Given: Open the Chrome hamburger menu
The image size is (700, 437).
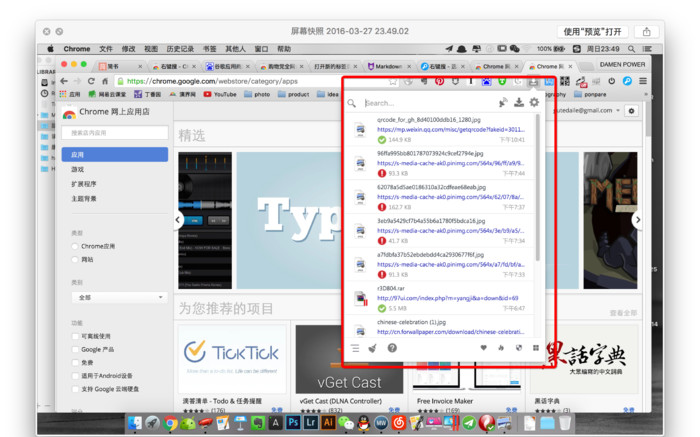Looking at the screenshot, I should click(x=643, y=81).
